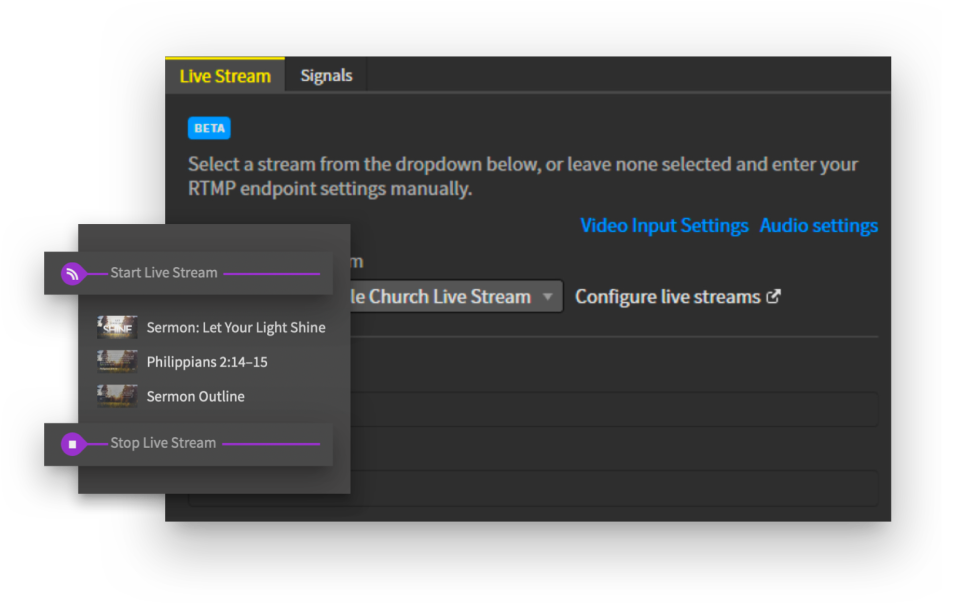Open Configure live streams link
This screenshot has height=610, width=960.
click(x=677, y=296)
